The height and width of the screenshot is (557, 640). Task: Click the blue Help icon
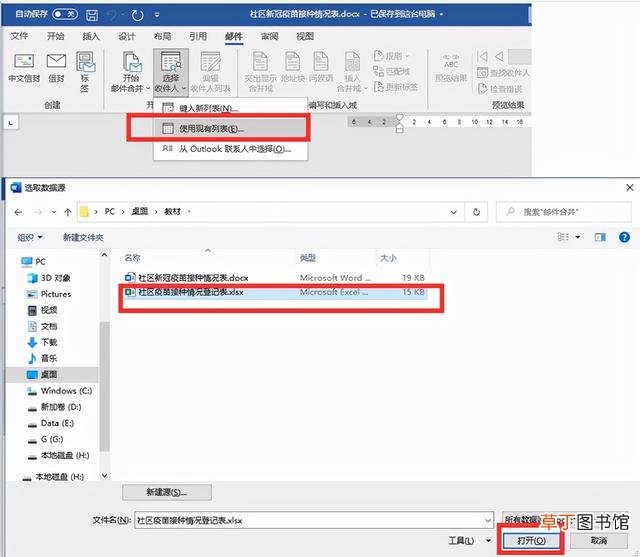624,237
